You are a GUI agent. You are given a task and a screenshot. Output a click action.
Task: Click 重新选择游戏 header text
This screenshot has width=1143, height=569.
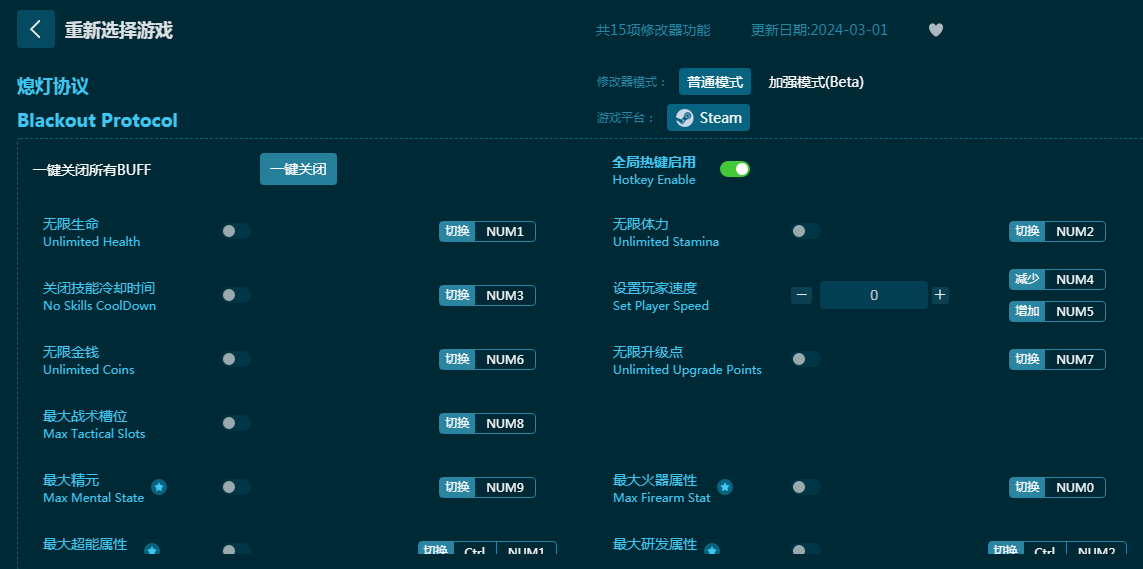pos(119,31)
